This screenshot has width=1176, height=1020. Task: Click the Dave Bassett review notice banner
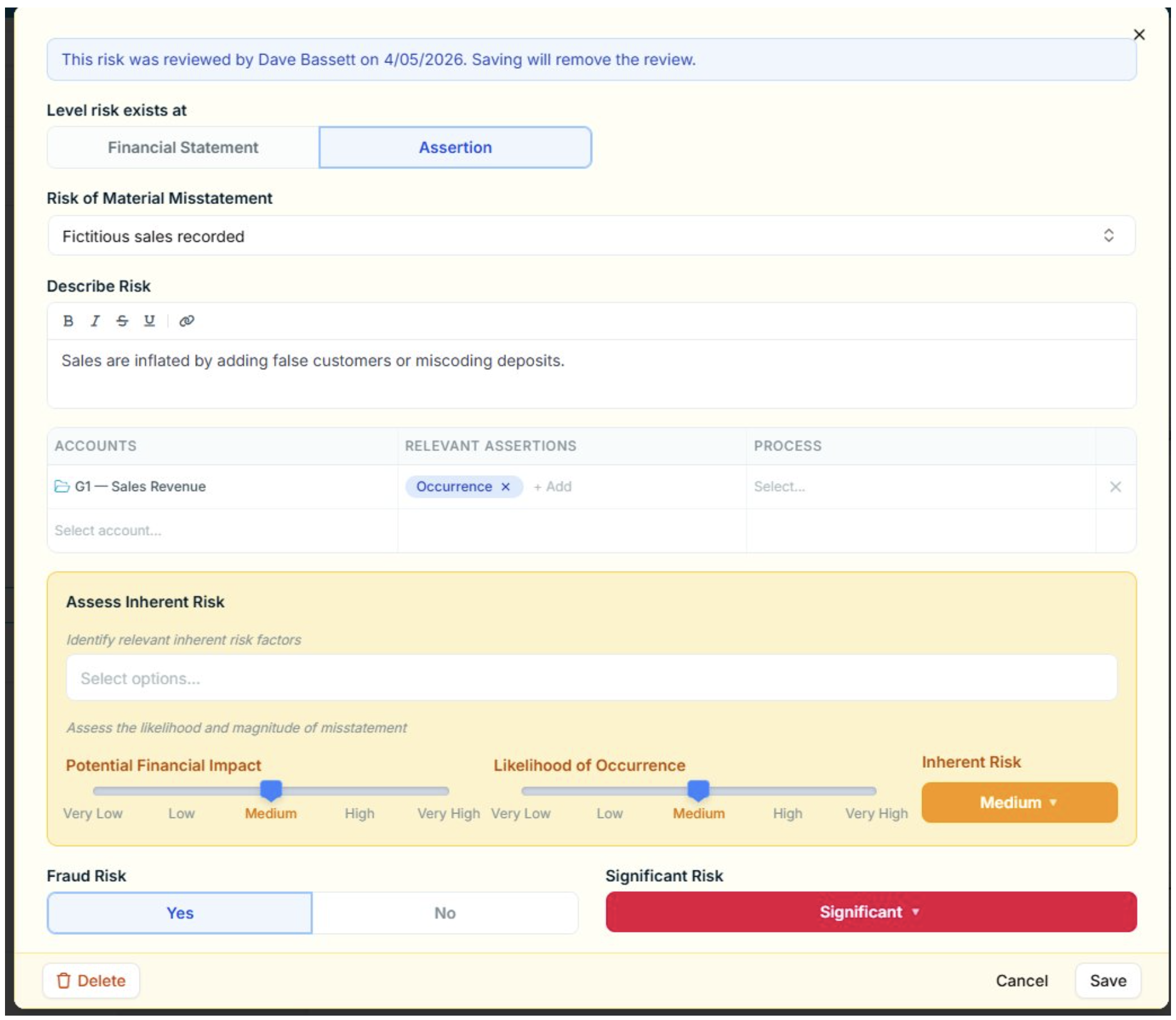coord(591,59)
